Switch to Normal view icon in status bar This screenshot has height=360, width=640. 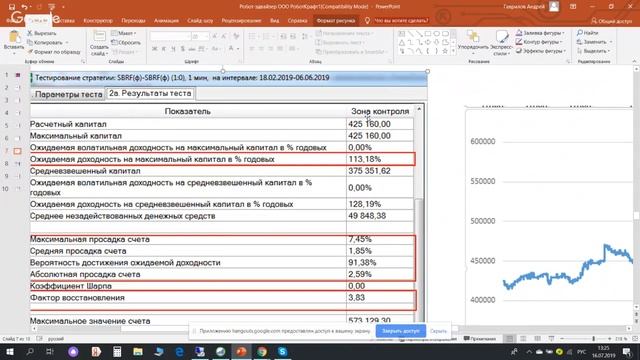(509, 339)
